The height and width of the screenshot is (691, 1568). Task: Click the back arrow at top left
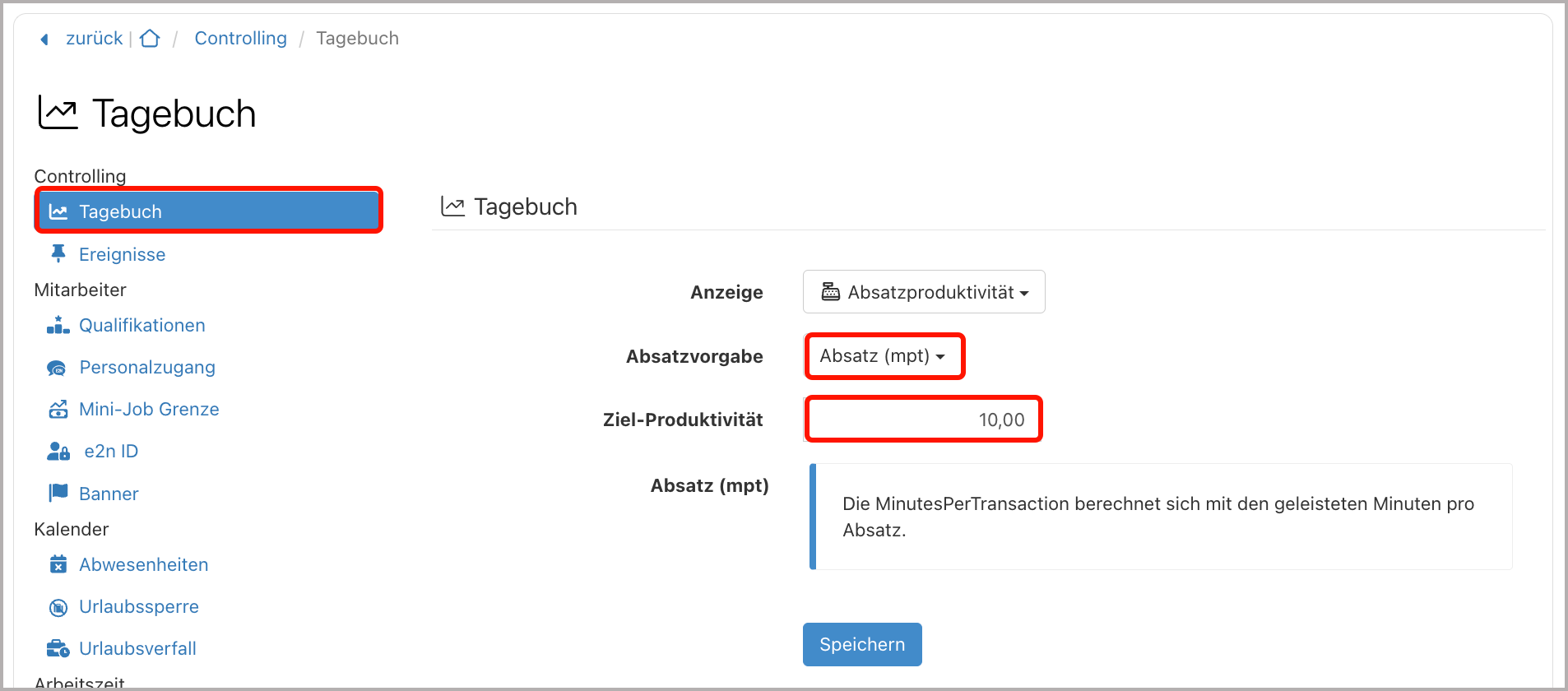pos(44,39)
